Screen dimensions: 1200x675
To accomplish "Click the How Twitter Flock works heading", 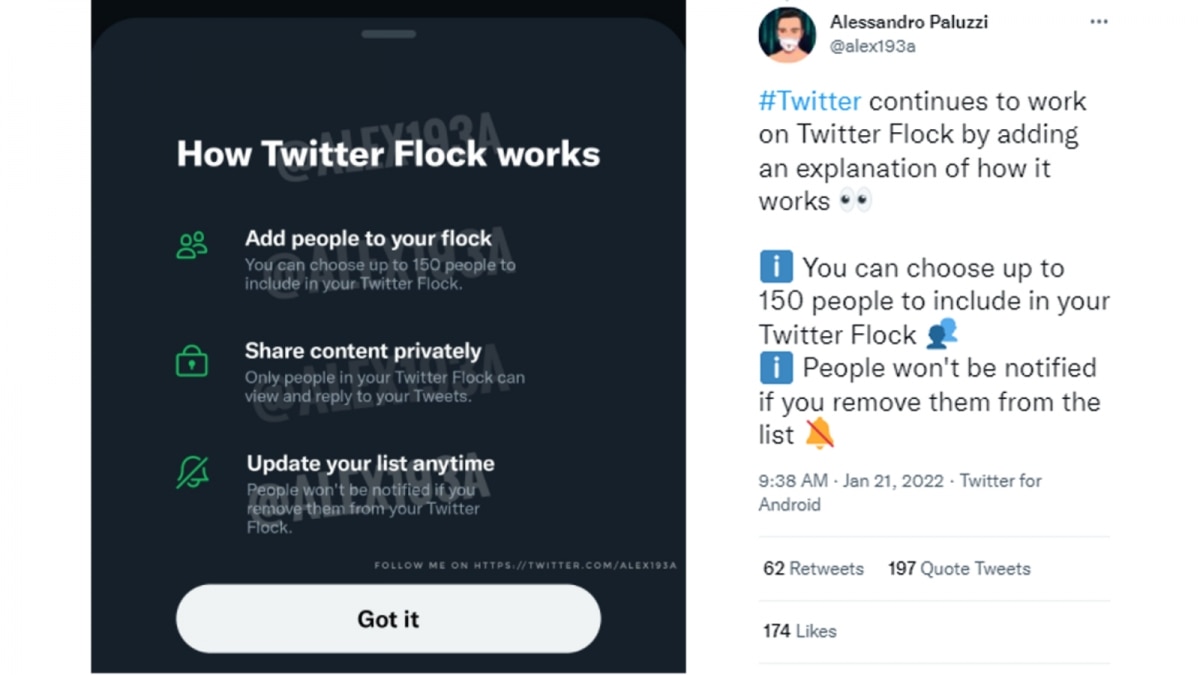I will tap(388, 154).
